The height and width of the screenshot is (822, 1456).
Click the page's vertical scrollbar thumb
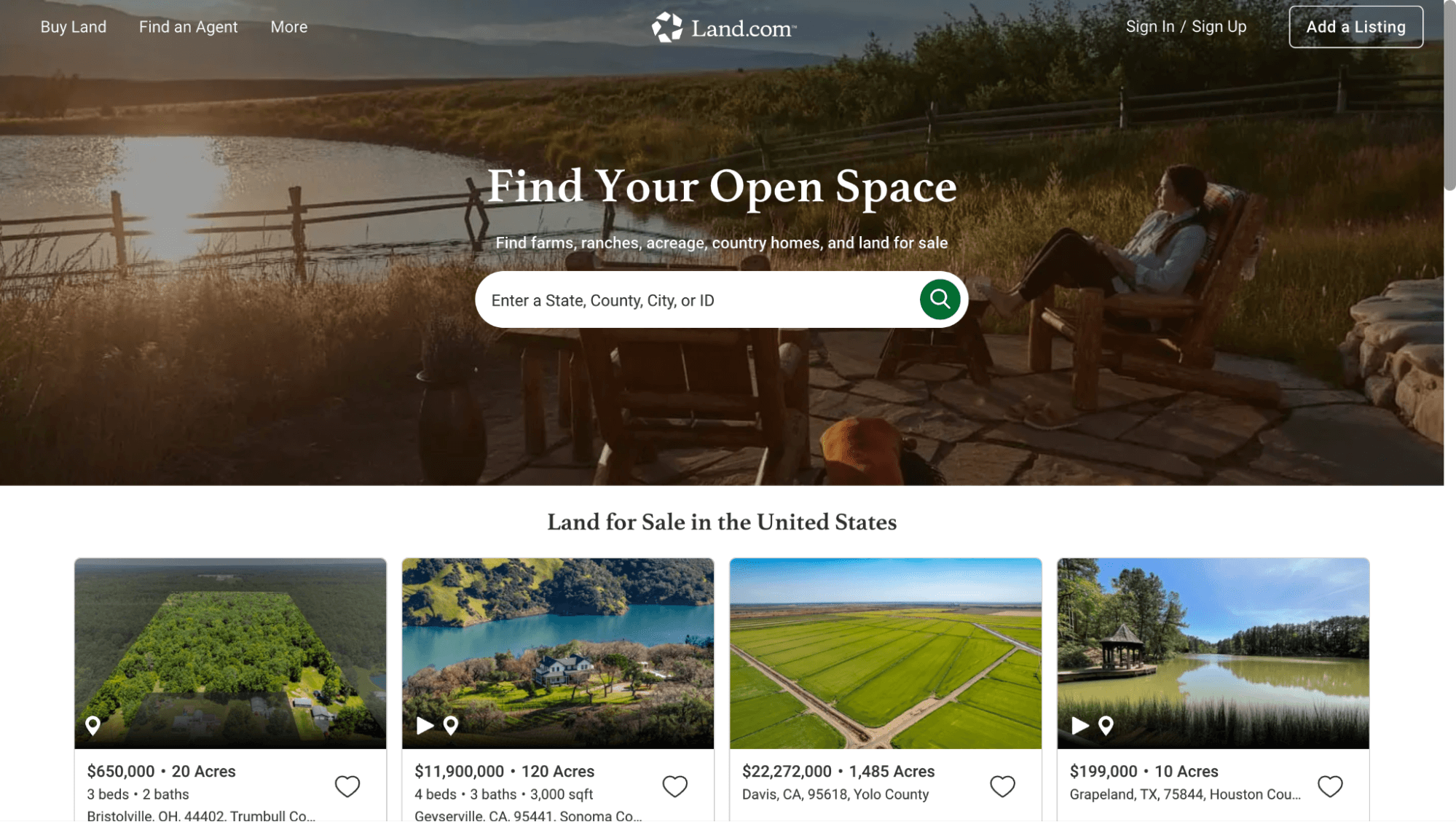tap(1450, 95)
